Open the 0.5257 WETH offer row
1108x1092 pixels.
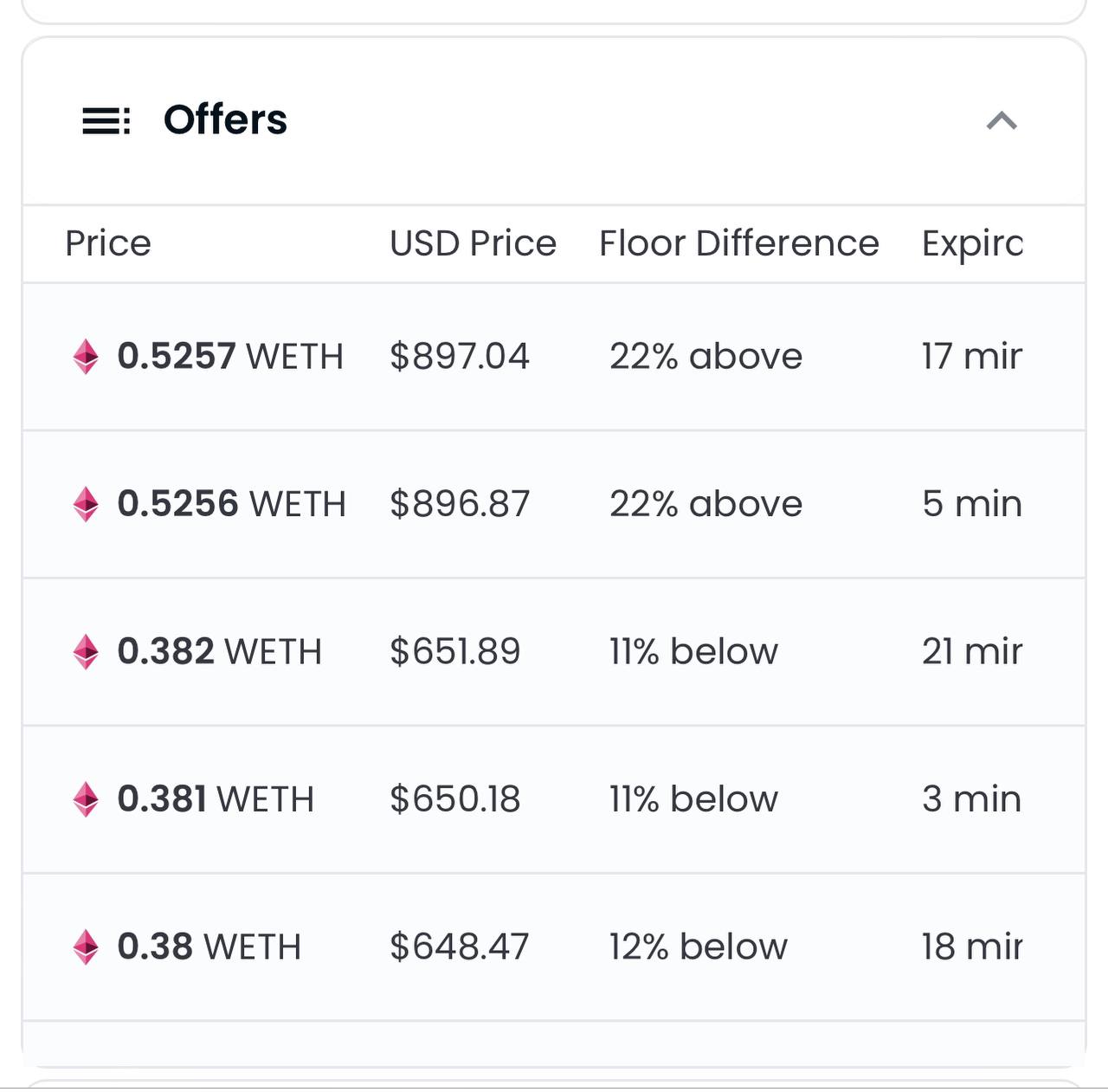pyautogui.click(x=554, y=357)
